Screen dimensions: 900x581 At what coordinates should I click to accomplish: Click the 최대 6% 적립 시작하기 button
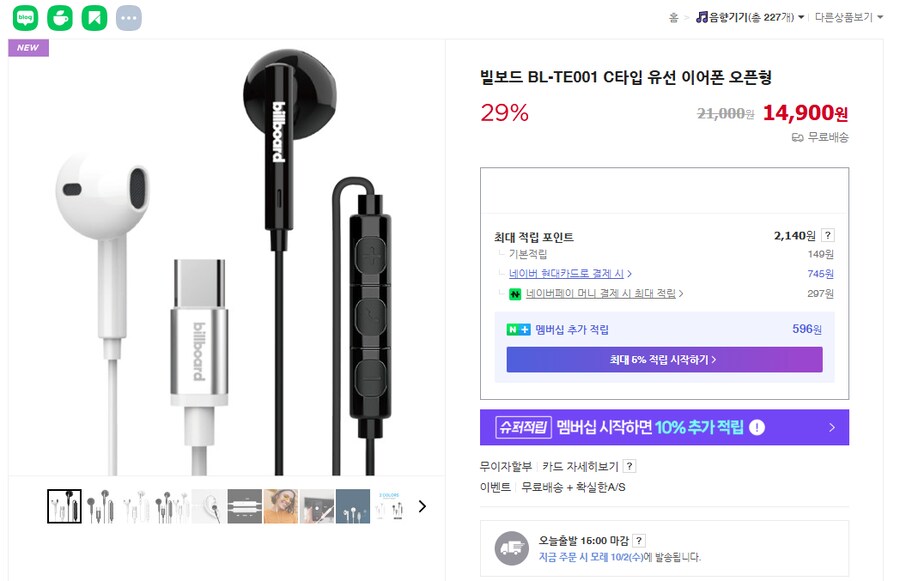click(665, 359)
